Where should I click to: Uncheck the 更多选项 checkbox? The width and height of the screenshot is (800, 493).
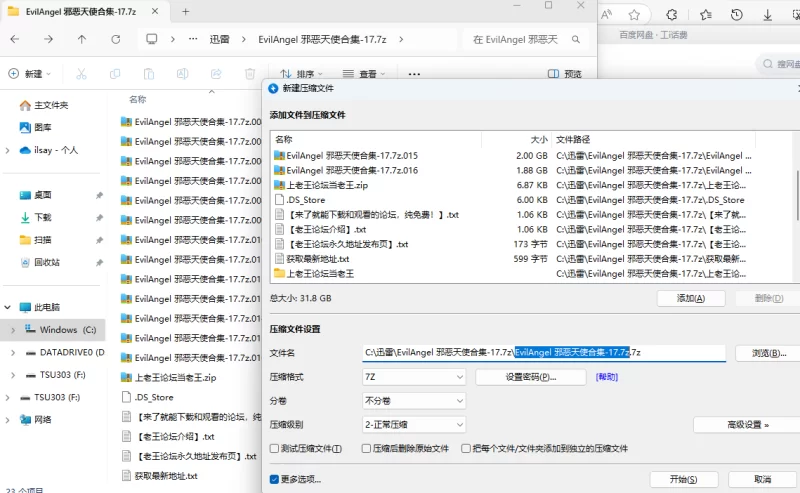coord(274,479)
